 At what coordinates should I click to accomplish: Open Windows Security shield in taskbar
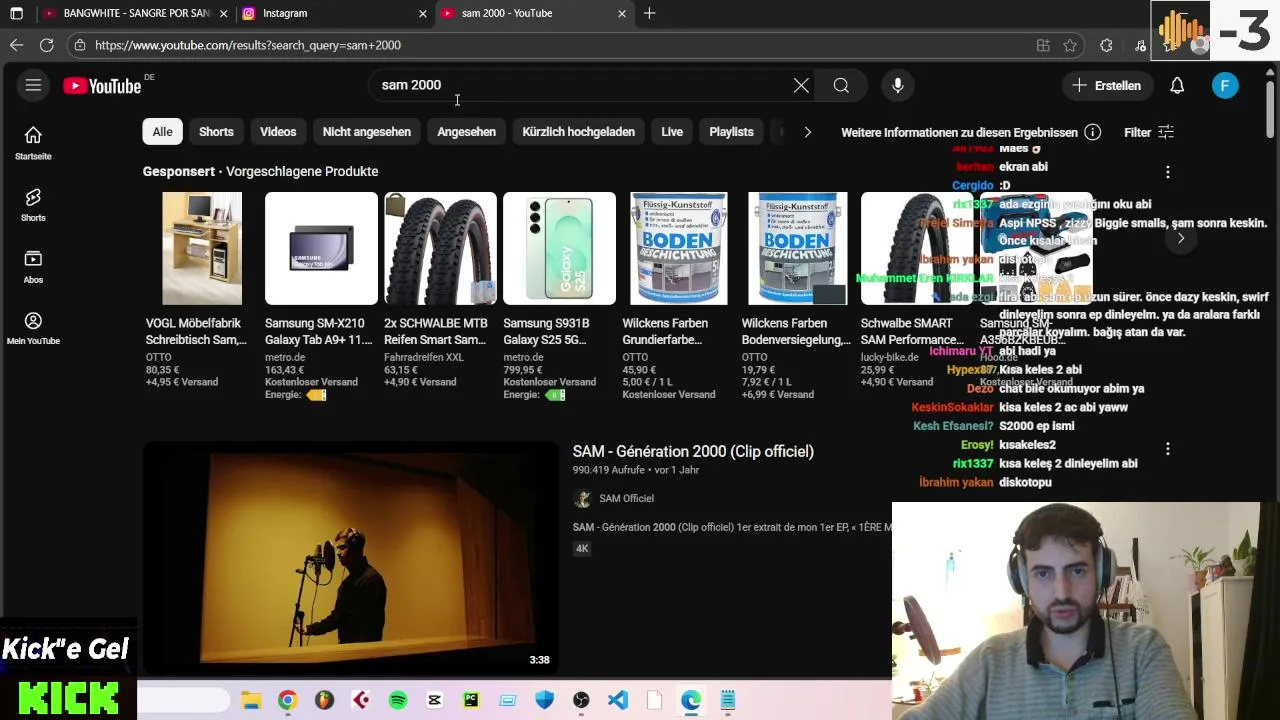[544, 700]
